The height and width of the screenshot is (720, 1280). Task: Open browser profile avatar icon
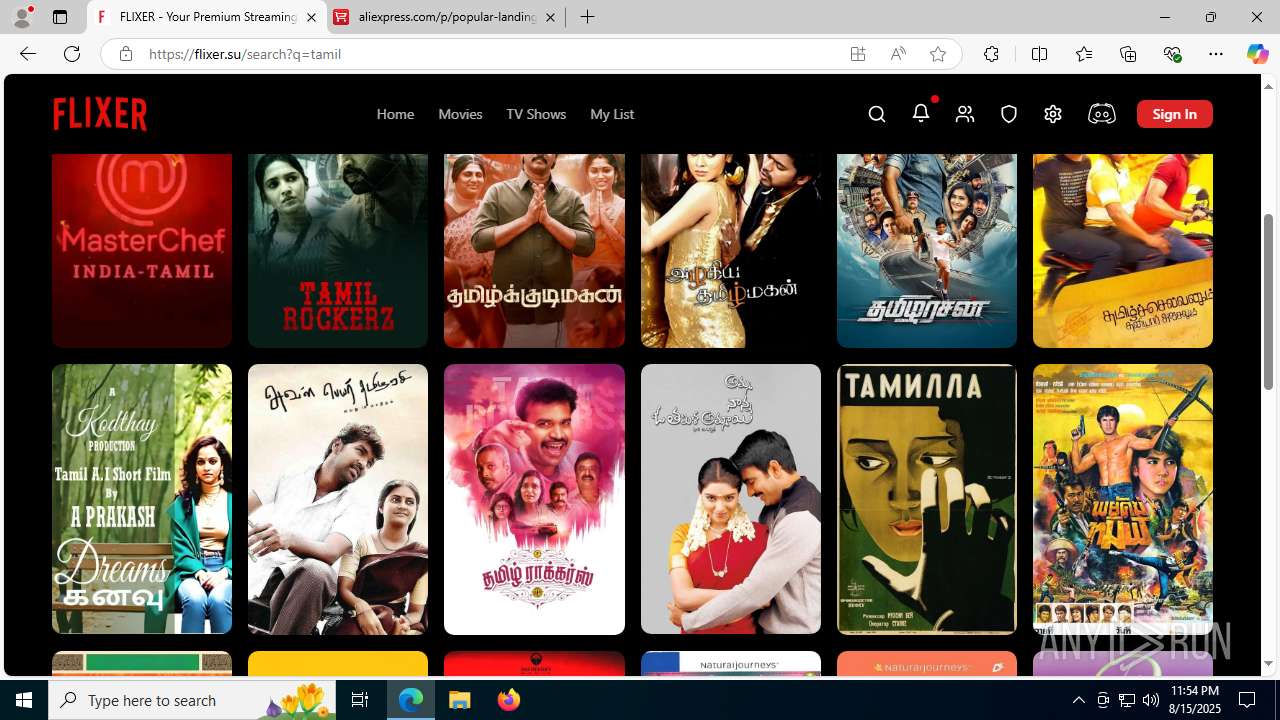point(22,17)
